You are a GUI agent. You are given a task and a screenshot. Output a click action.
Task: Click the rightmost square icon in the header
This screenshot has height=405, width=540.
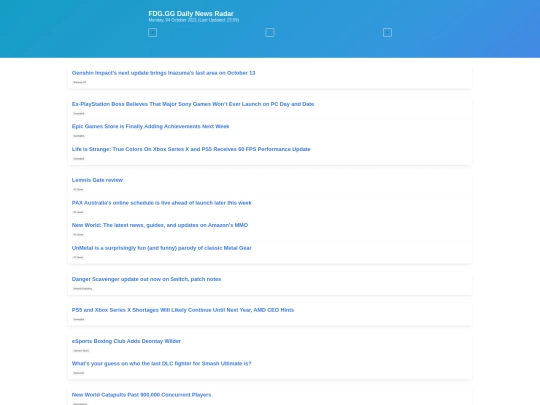387,33
